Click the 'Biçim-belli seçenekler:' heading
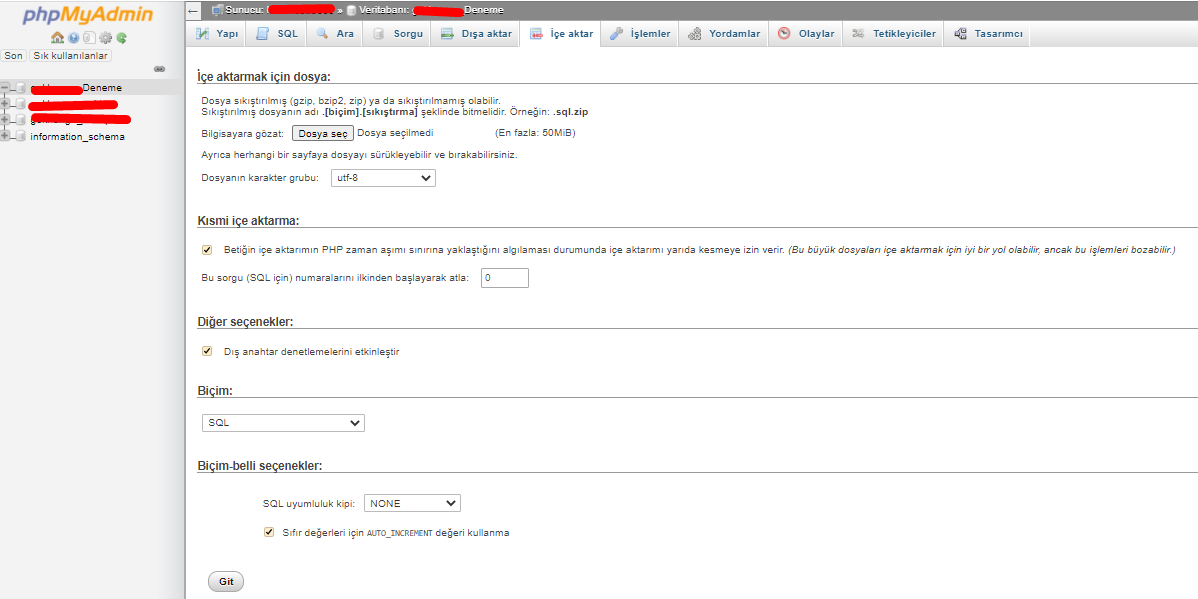Screen dimensions: 1198x599 coord(260,465)
